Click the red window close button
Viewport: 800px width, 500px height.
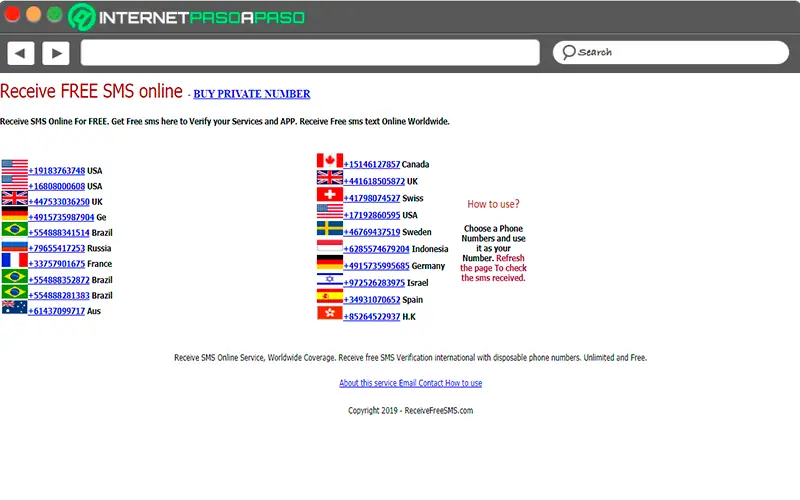tap(12, 14)
